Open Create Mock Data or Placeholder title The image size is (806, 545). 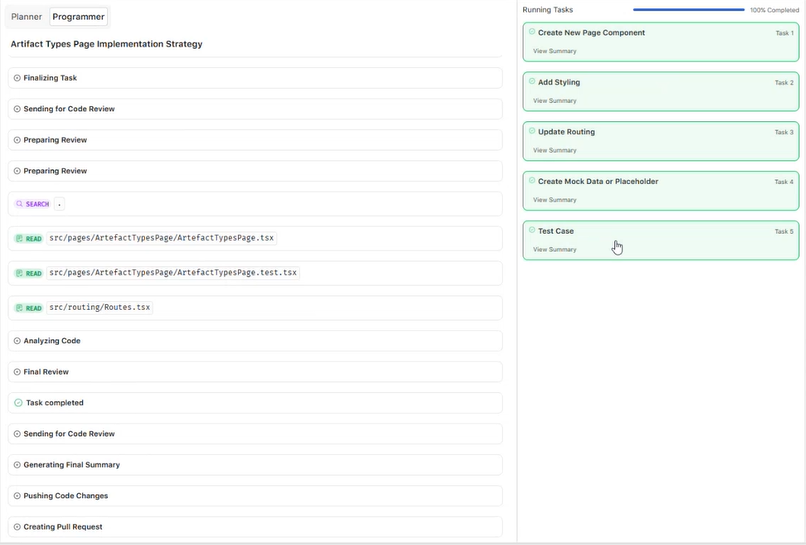tap(598, 181)
